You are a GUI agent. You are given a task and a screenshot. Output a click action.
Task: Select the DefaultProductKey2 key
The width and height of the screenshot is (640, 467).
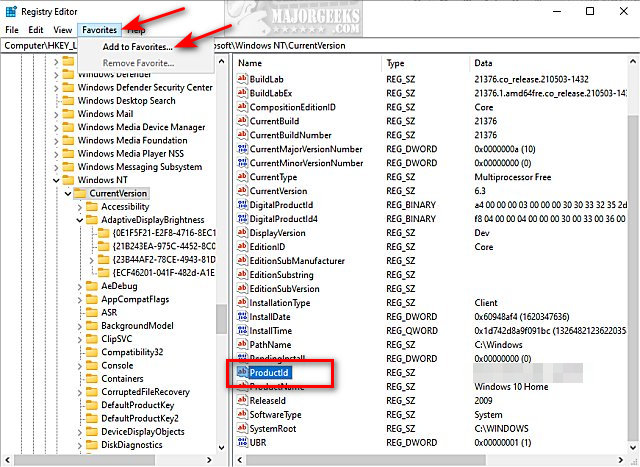click(x=140, y=418)
